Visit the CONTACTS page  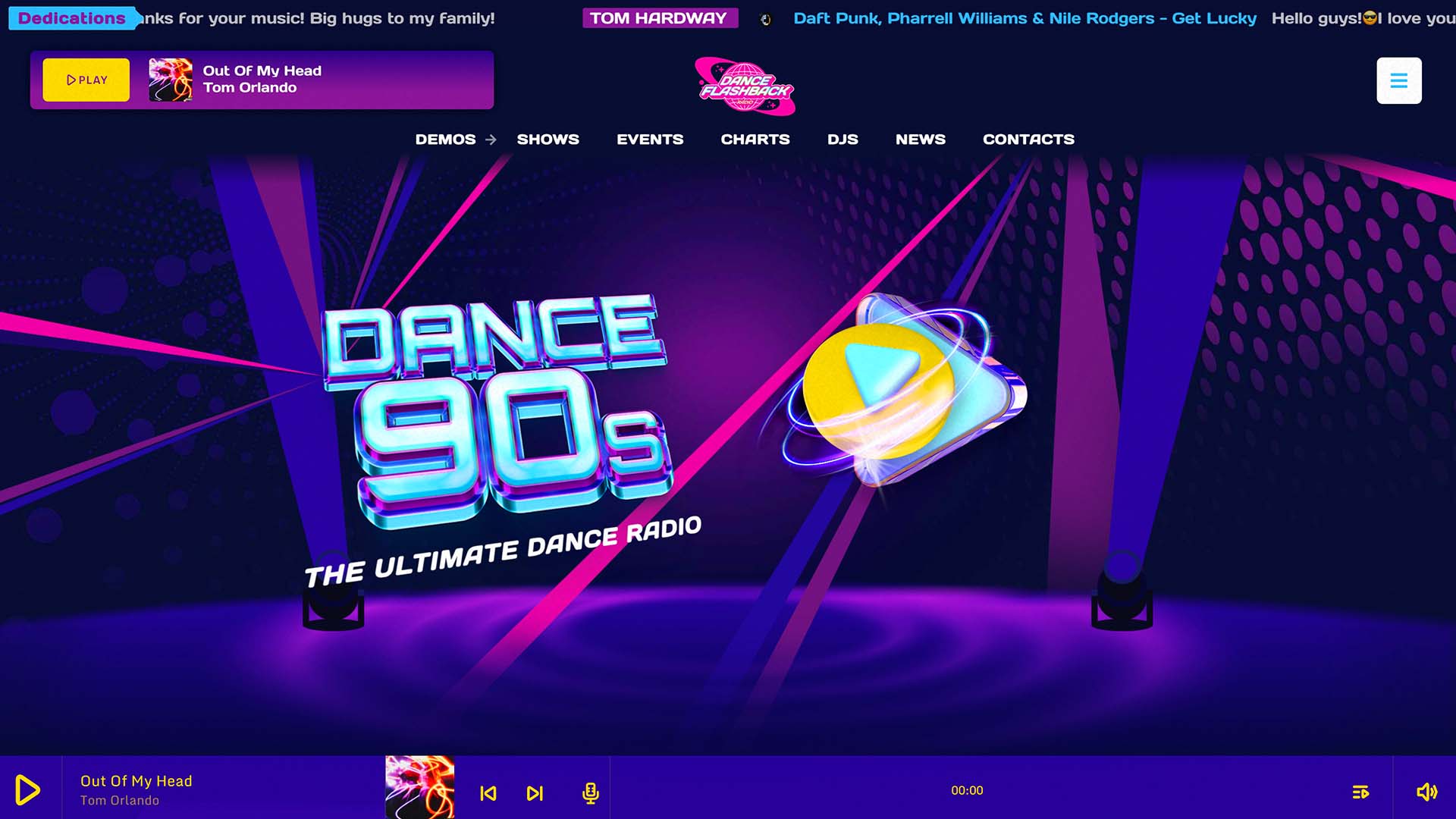tap(1028, 140)
